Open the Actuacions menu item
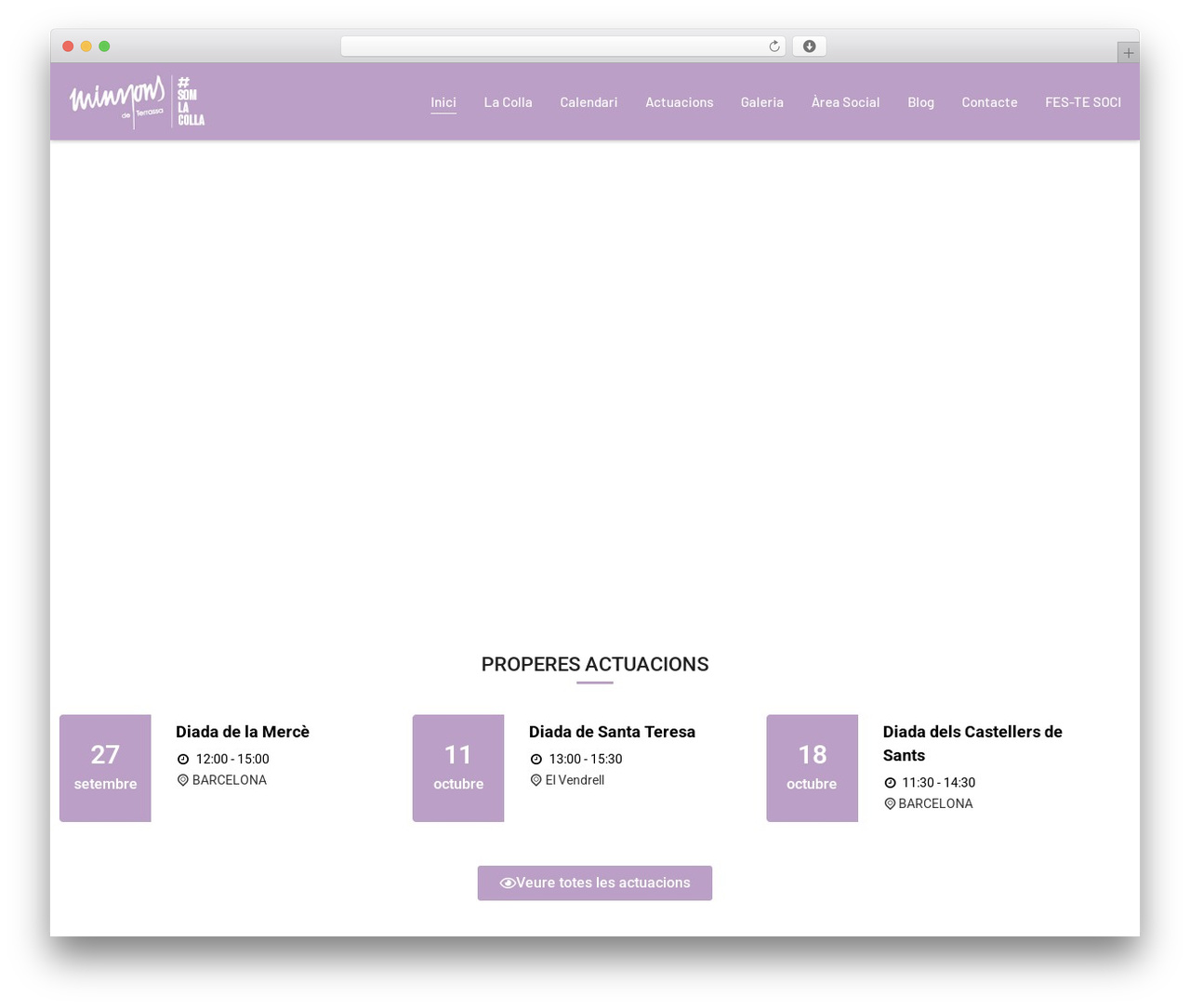The image size is (1190, 1008). coord(680,102)
